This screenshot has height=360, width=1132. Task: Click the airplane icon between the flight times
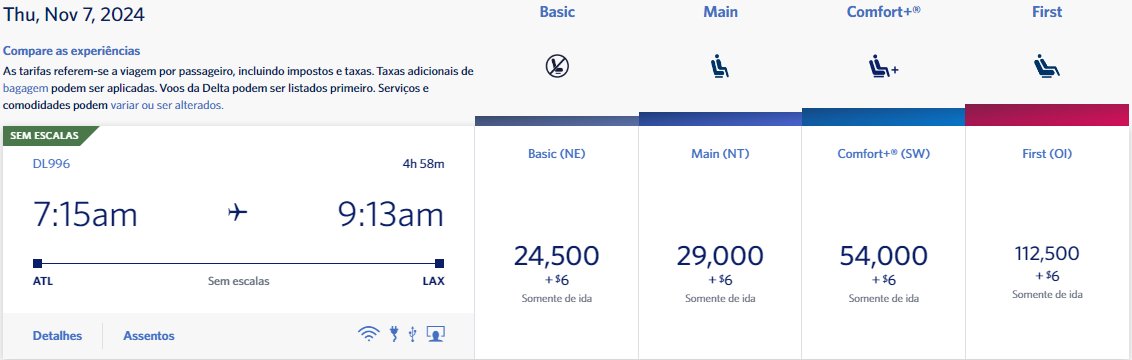[238, 213]
